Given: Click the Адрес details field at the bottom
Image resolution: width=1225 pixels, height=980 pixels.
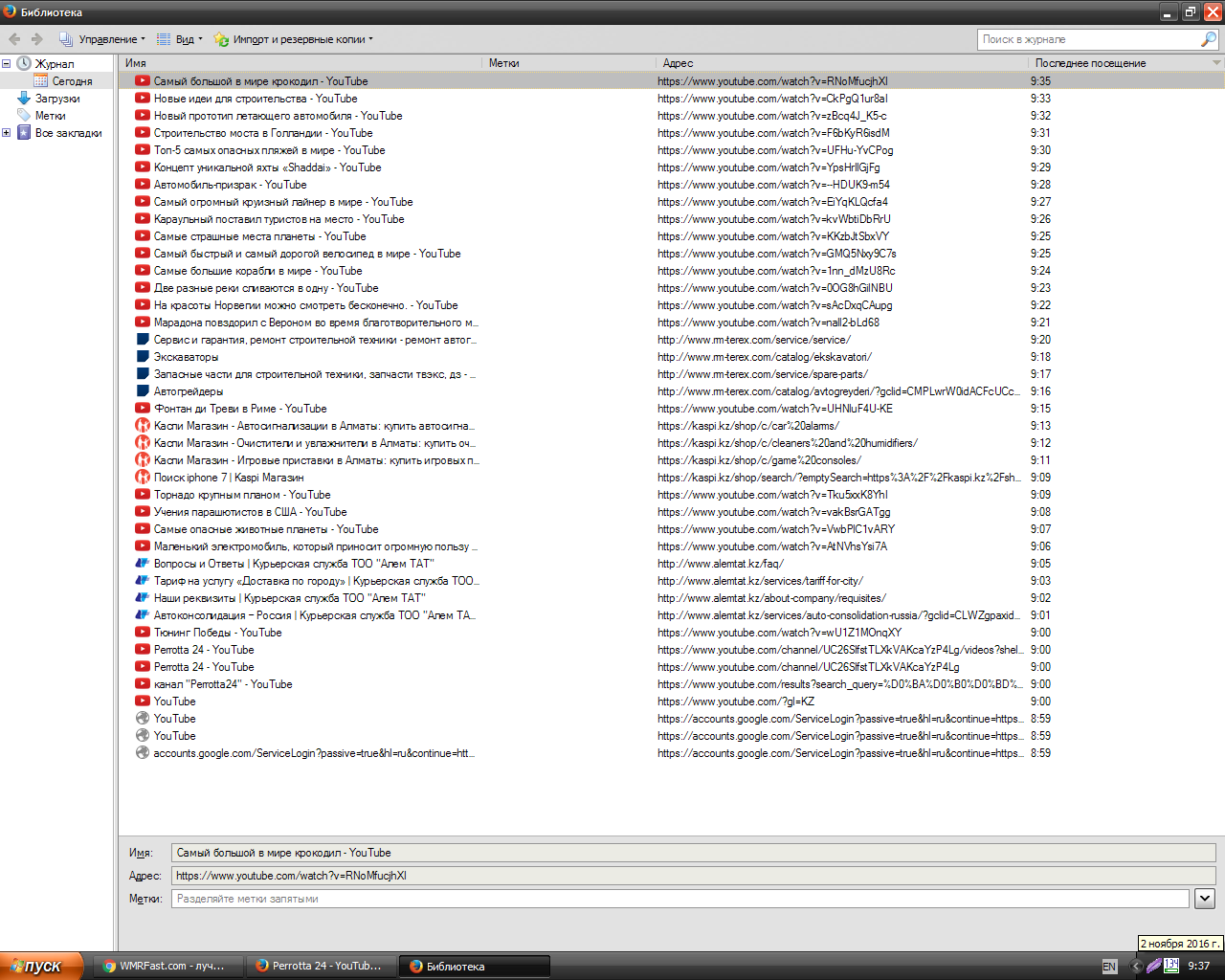Looking at the screenshot, I should click(x=694, y=876).
